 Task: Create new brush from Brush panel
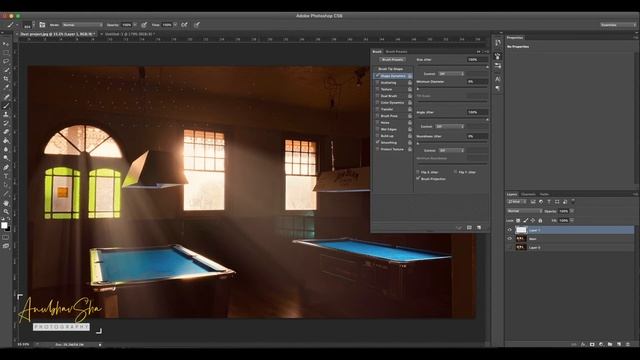[479, 227]
